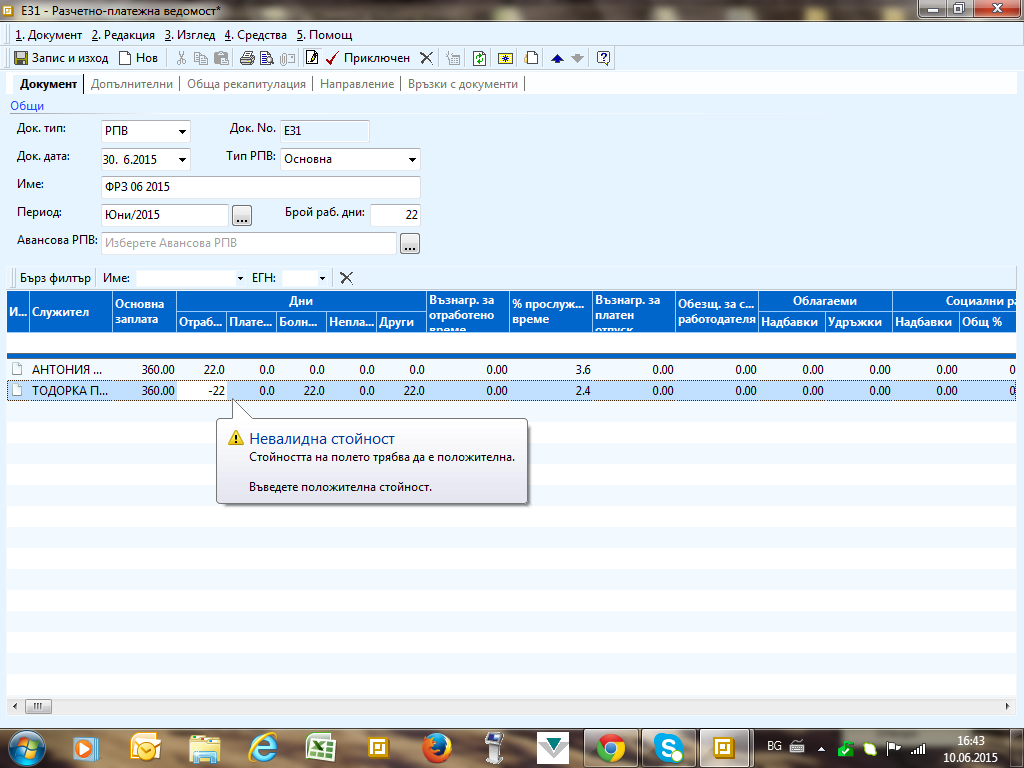The image size is (1024, 768).
Task: Open the Док. дата date picker dropdown
Action: pyautogui.click(x=182, y=159)
